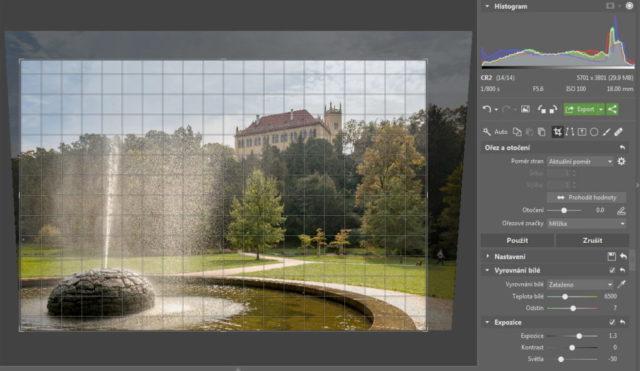Open the Ořezové značky dropdown

[x=586, y=224]
